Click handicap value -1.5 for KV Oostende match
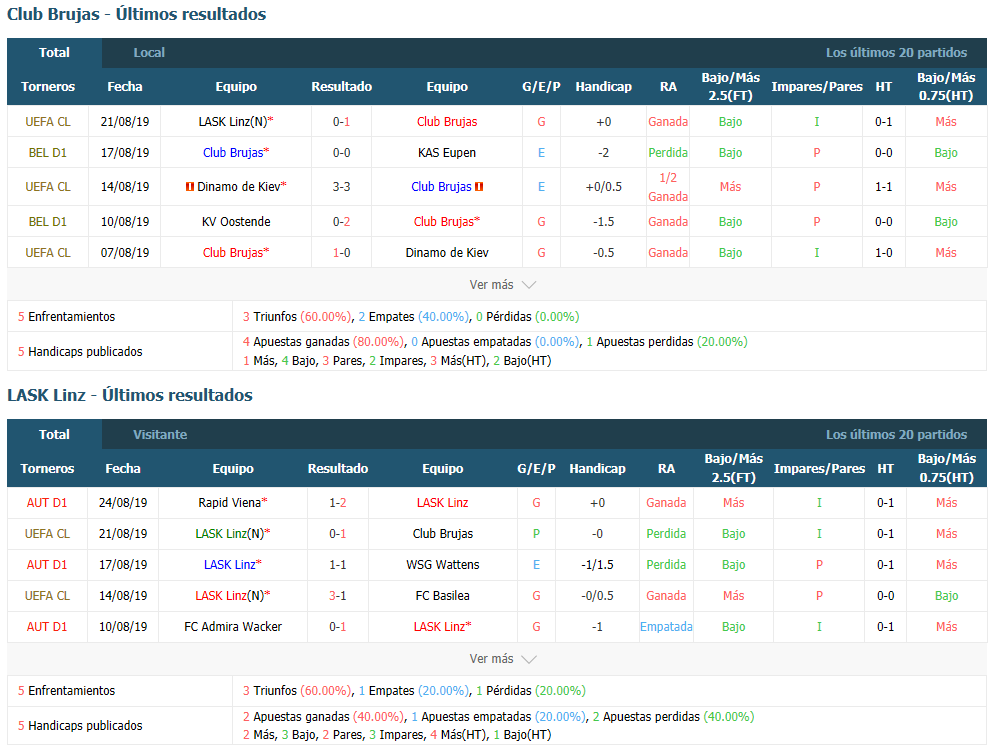 604,222
